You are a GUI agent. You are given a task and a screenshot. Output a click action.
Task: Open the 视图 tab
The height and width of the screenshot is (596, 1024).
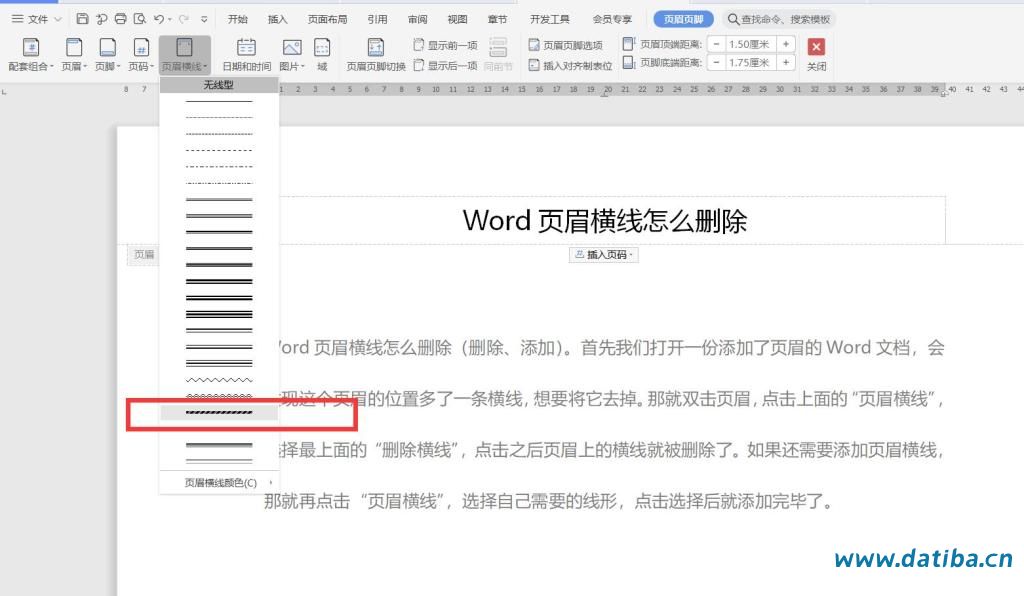point(457,19)
